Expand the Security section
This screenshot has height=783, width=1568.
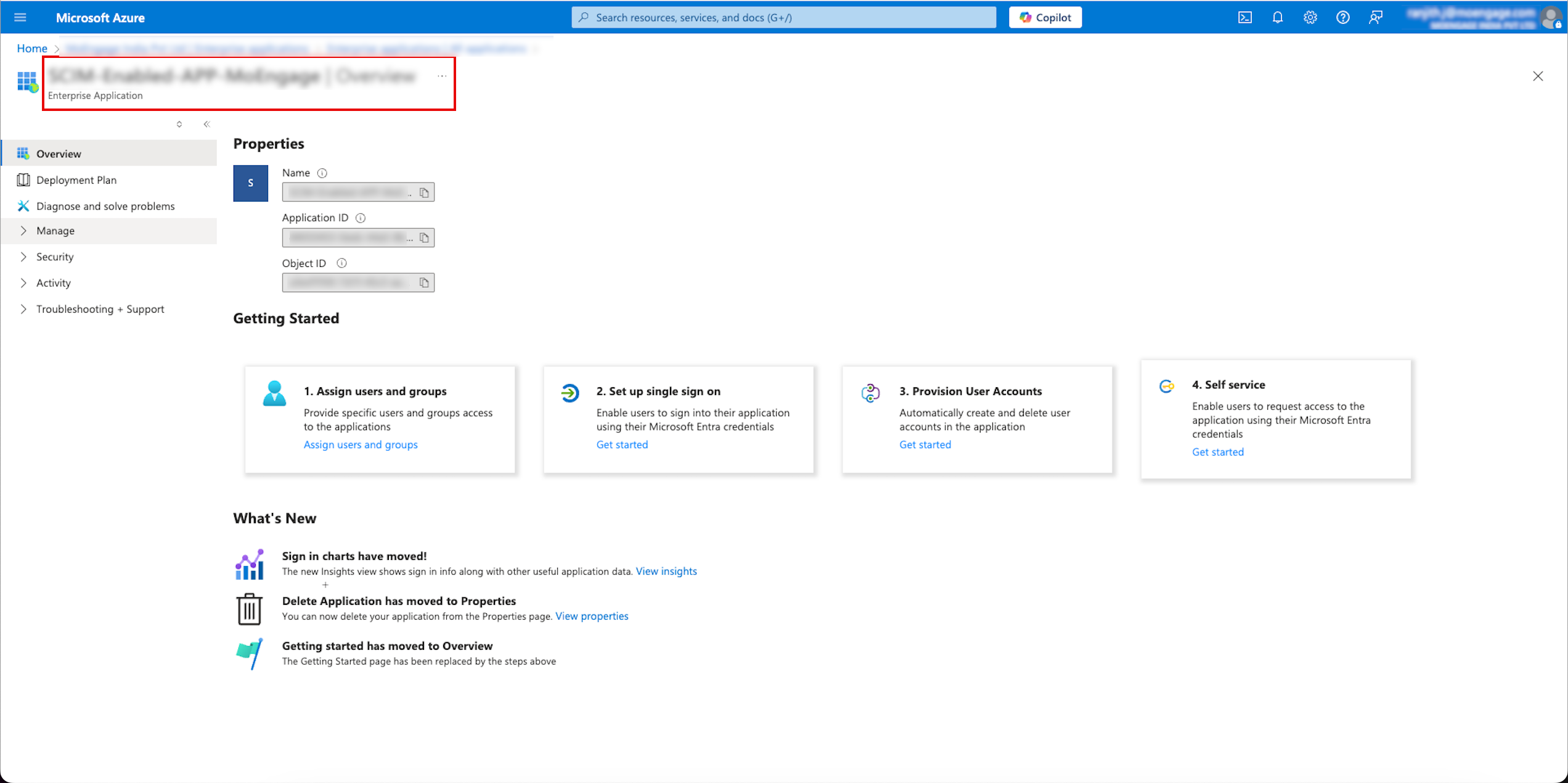(x=54, y=257)
